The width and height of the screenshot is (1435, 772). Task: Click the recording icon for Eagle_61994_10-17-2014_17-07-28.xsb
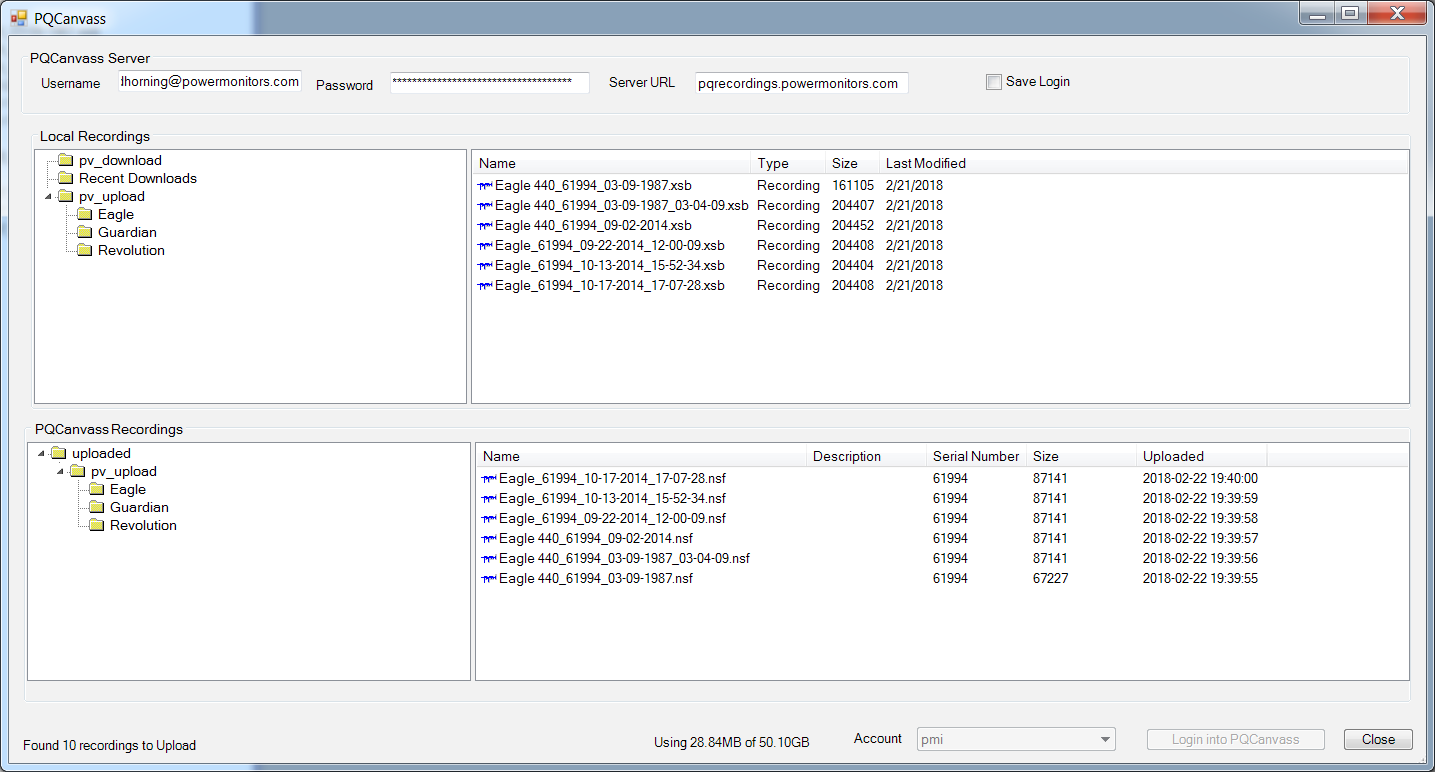coord(486,285)
